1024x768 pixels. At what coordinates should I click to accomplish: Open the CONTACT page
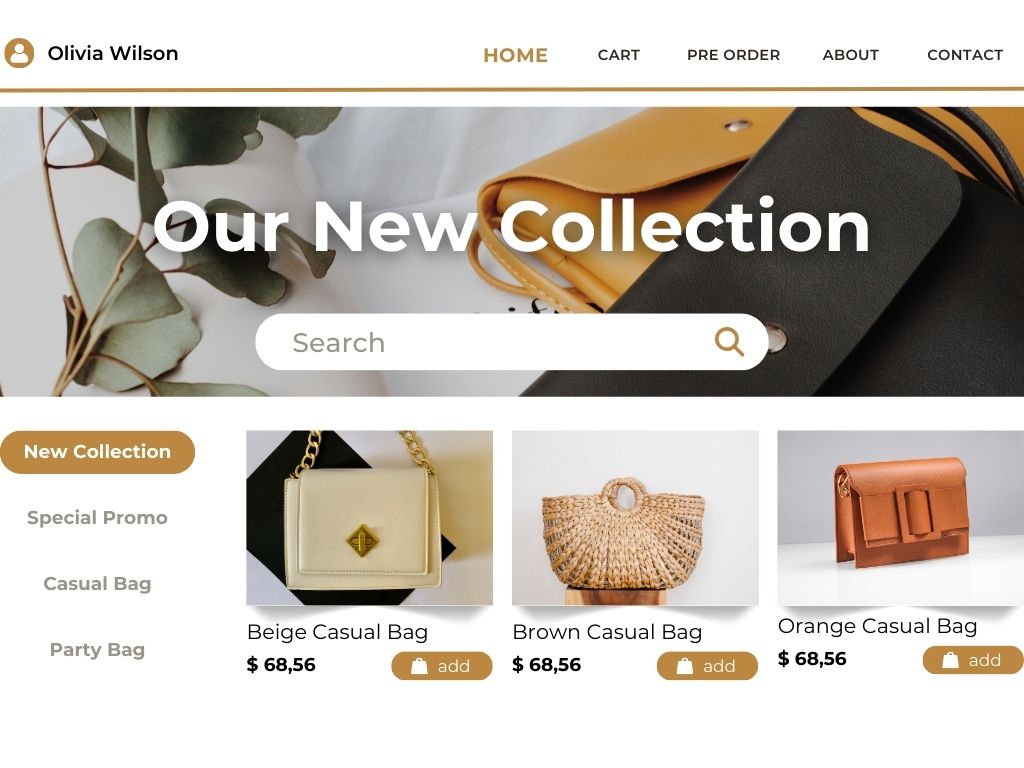965,55
